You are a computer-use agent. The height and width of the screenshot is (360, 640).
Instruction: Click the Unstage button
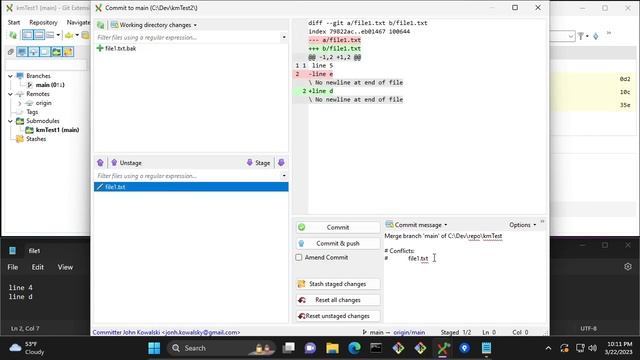click(x=126, y=163)
